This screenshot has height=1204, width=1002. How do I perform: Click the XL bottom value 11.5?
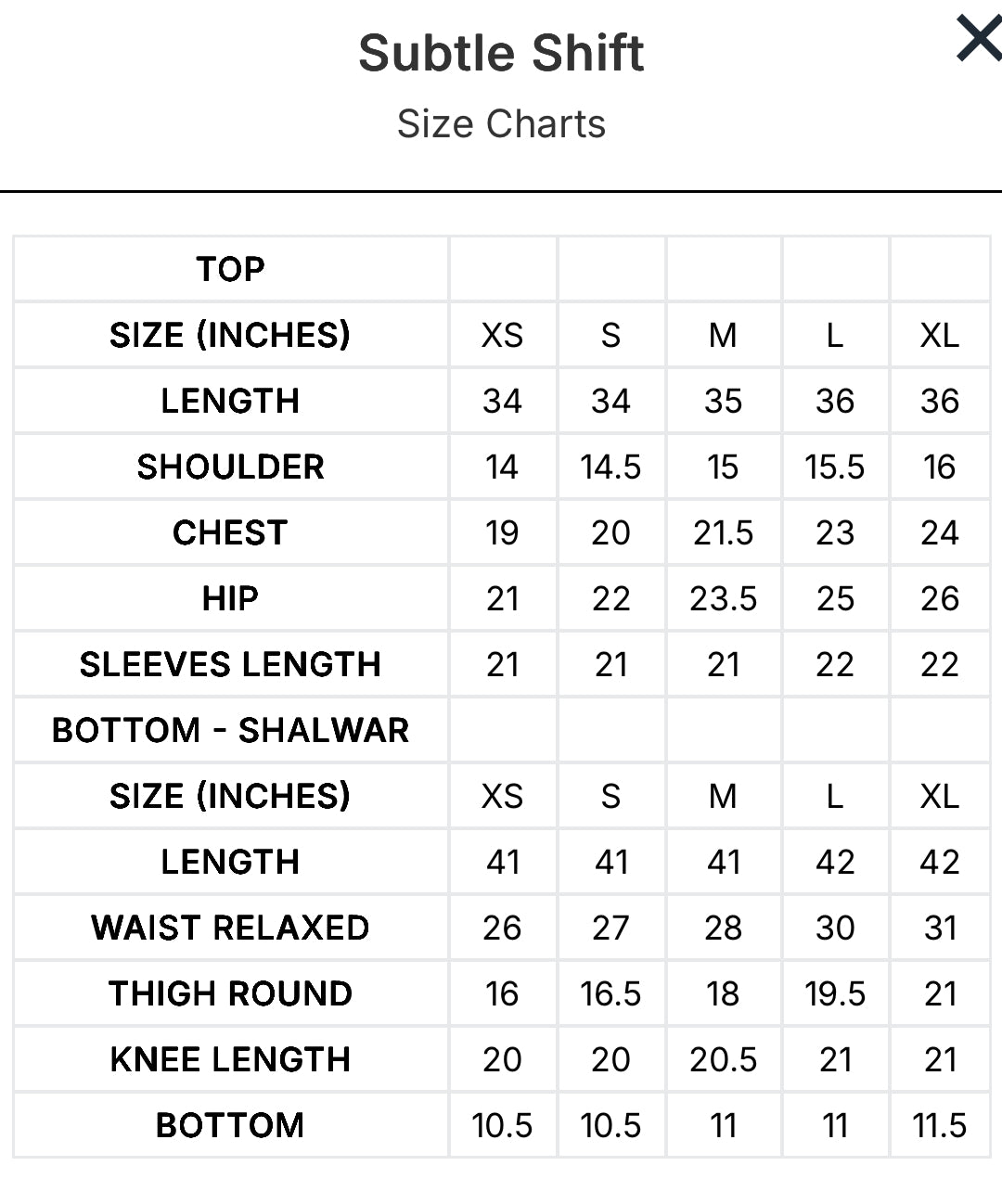939,1125
